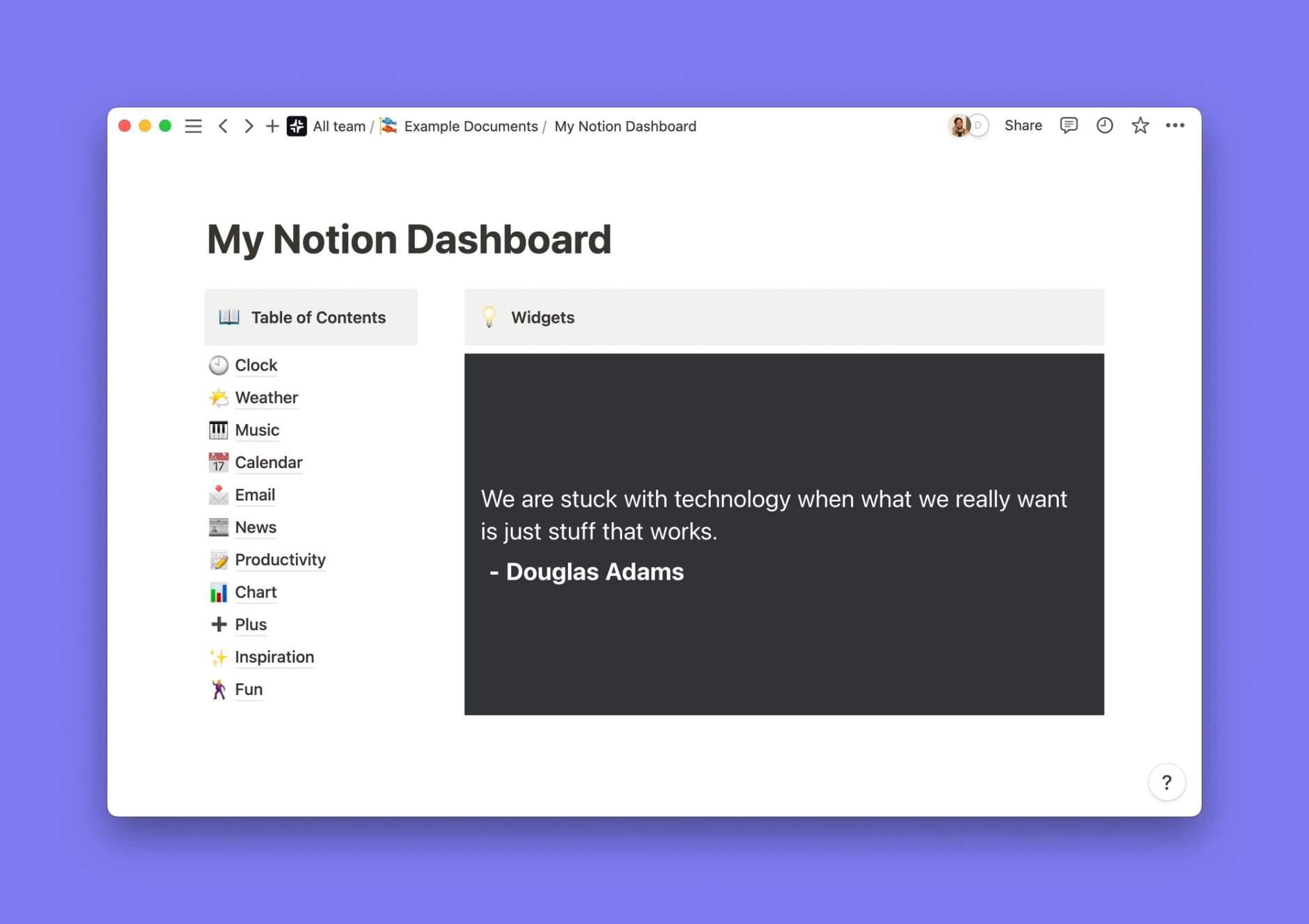Open the Share menu

pos(1023,125)
